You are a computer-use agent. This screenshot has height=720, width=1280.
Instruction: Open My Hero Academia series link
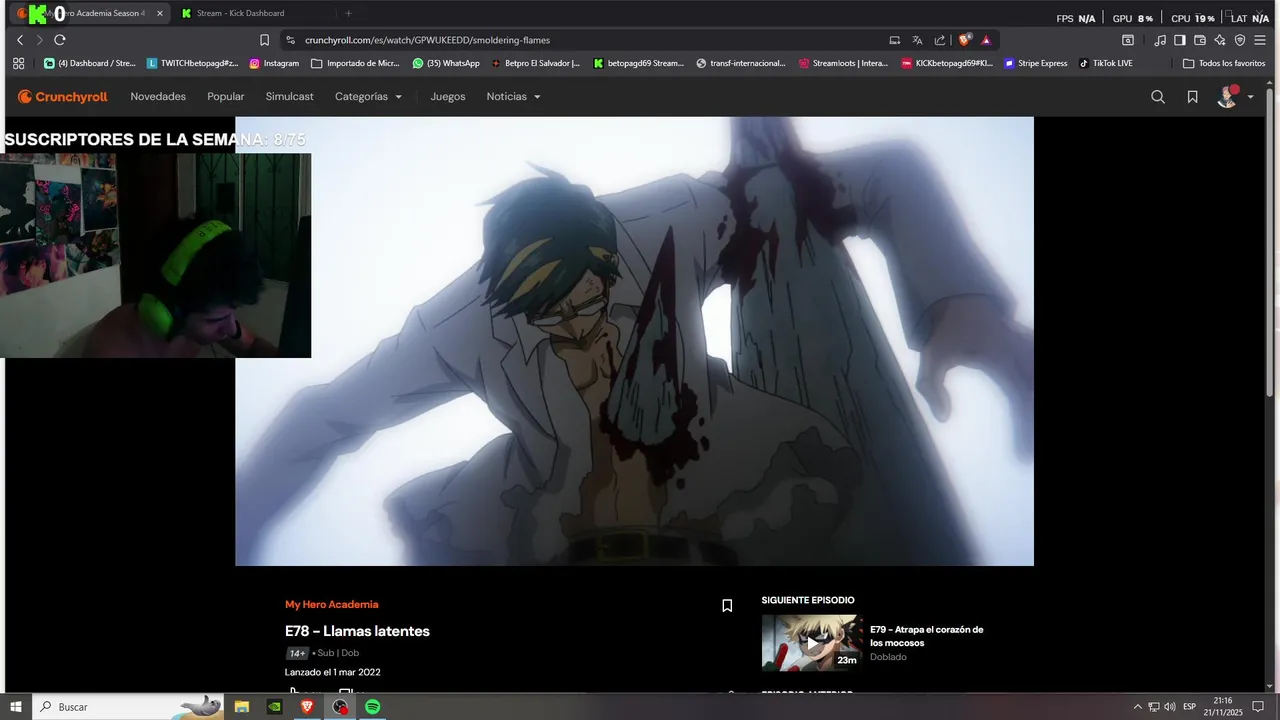pos(332,604)
